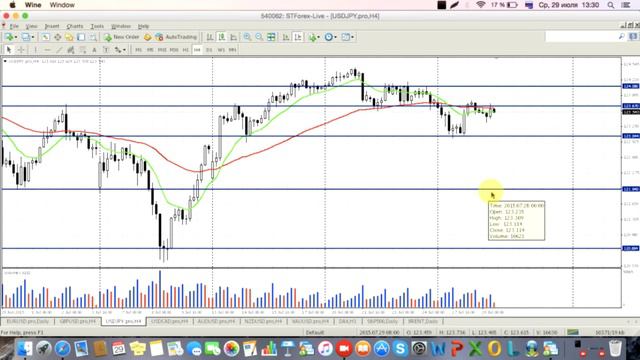Switch timeframe to M15

(x=162, y=50)
